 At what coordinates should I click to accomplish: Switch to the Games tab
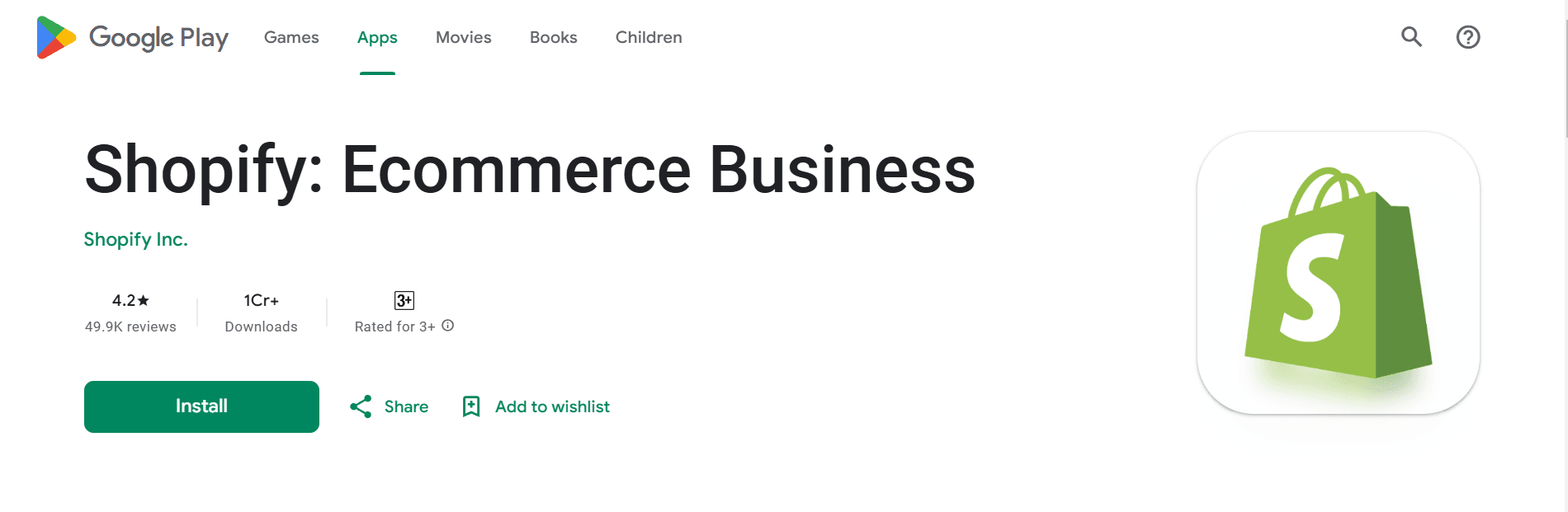290,37
